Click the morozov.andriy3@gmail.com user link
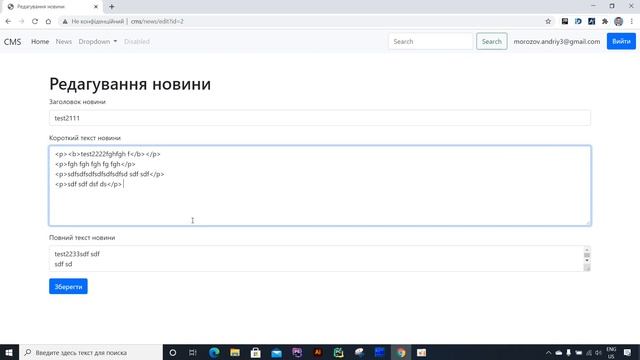 click(557, 42)
